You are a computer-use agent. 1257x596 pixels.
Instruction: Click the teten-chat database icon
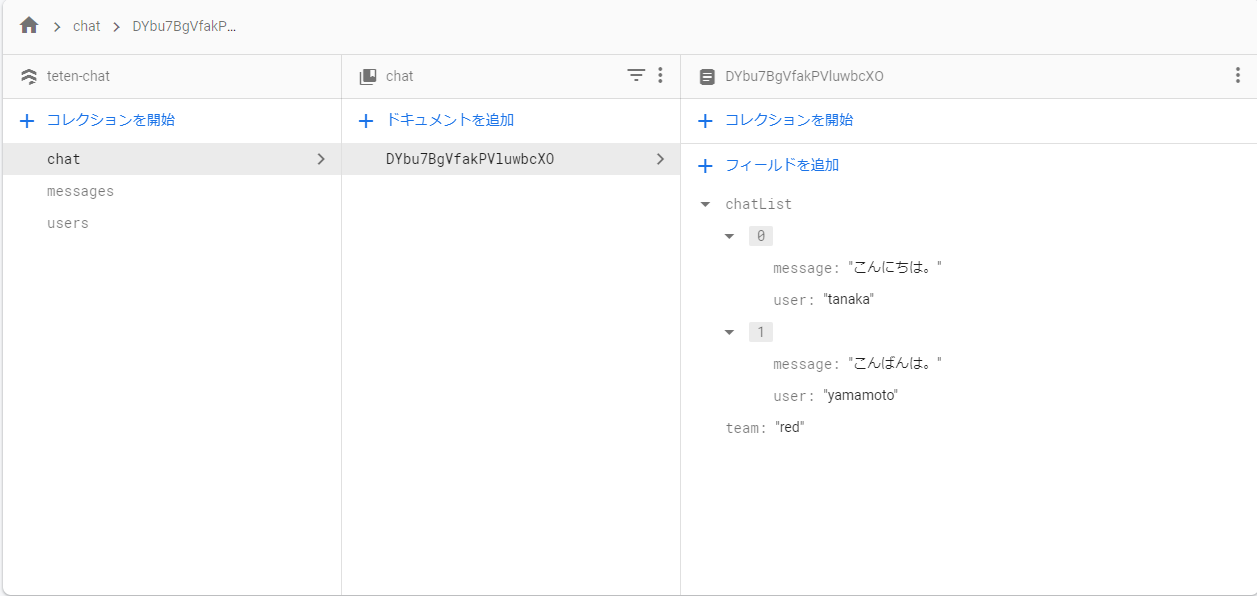pos(29,76)
